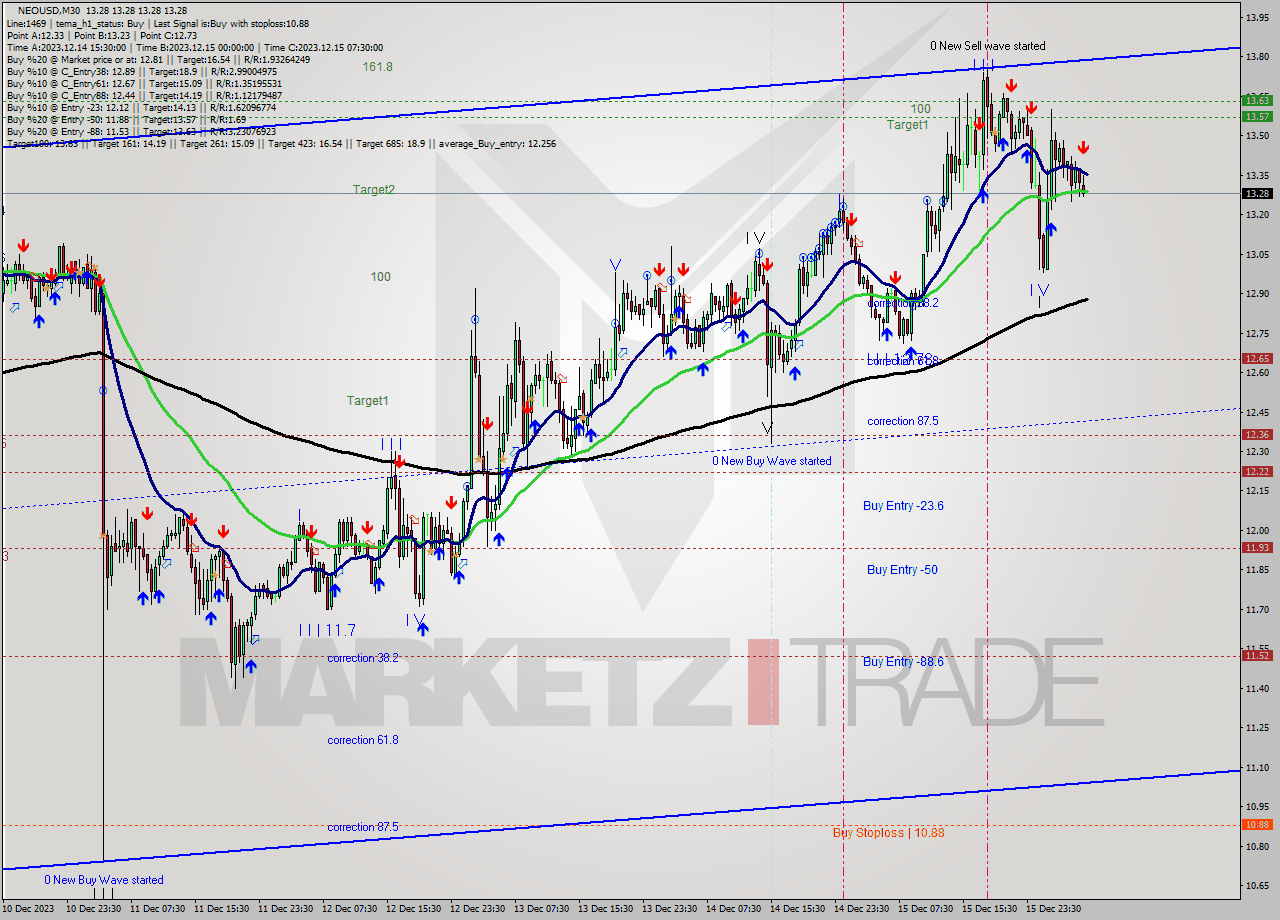This screenshot has width=1280, height=920.
Task: Click the 13.57 price tag on axis
Action: pos(1257,116)
